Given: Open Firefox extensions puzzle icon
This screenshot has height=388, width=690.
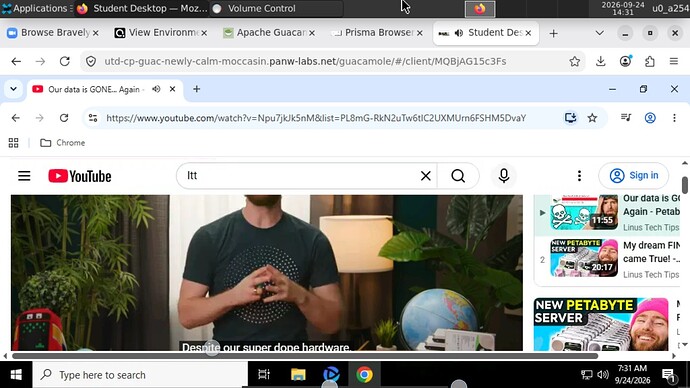Looking at the screenshot, I should (650, 62).
